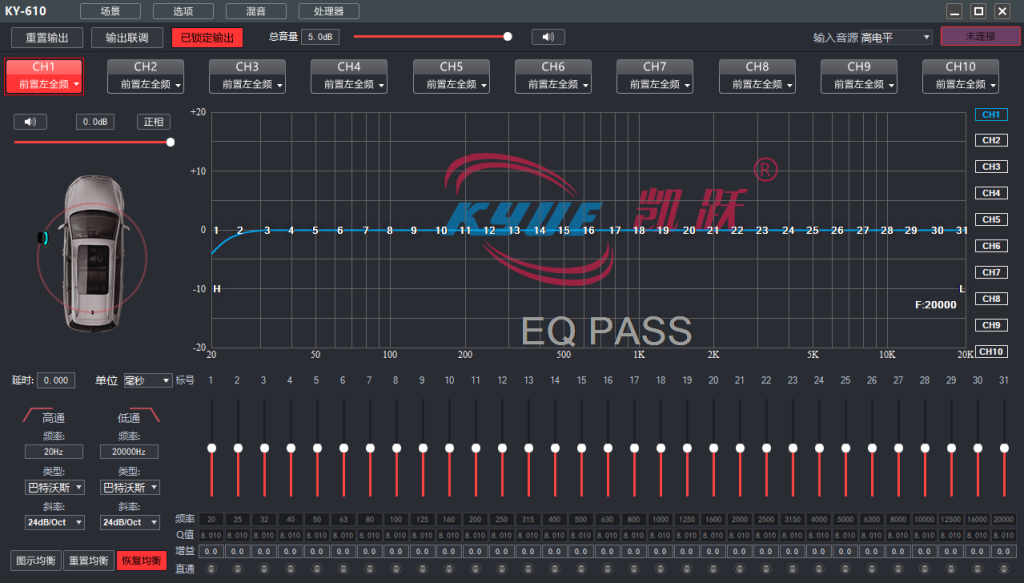Enable 直通 bypass for band 31
This screenshot has width=1024, height=583.
[1004, 569]
